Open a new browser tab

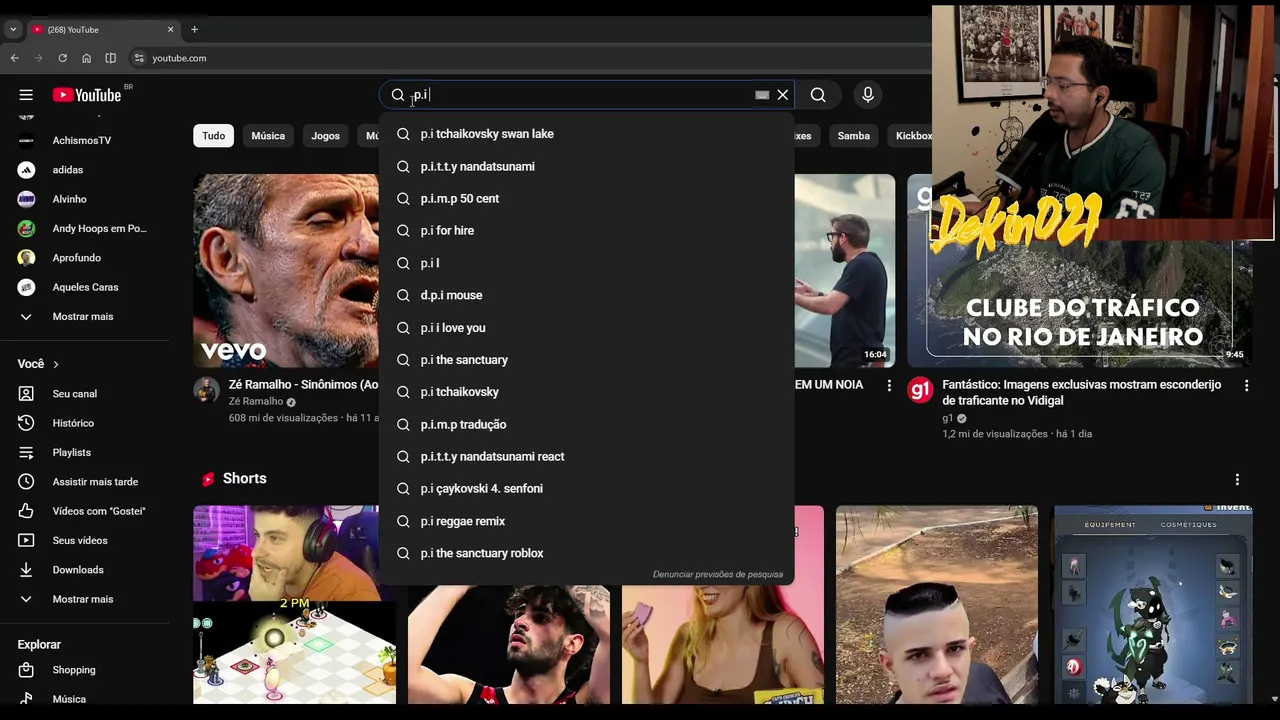[x=194, y=29]
